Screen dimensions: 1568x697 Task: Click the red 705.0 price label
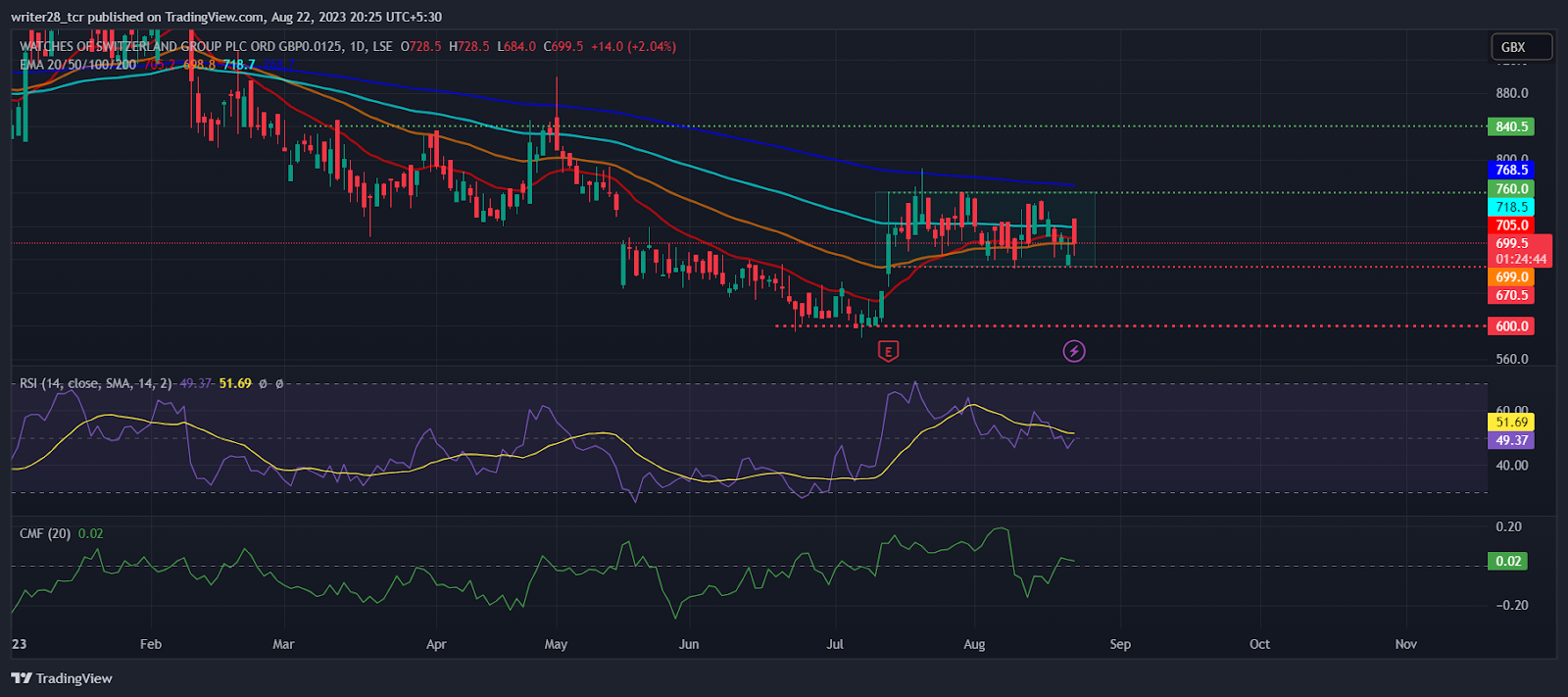point(1511,225)
